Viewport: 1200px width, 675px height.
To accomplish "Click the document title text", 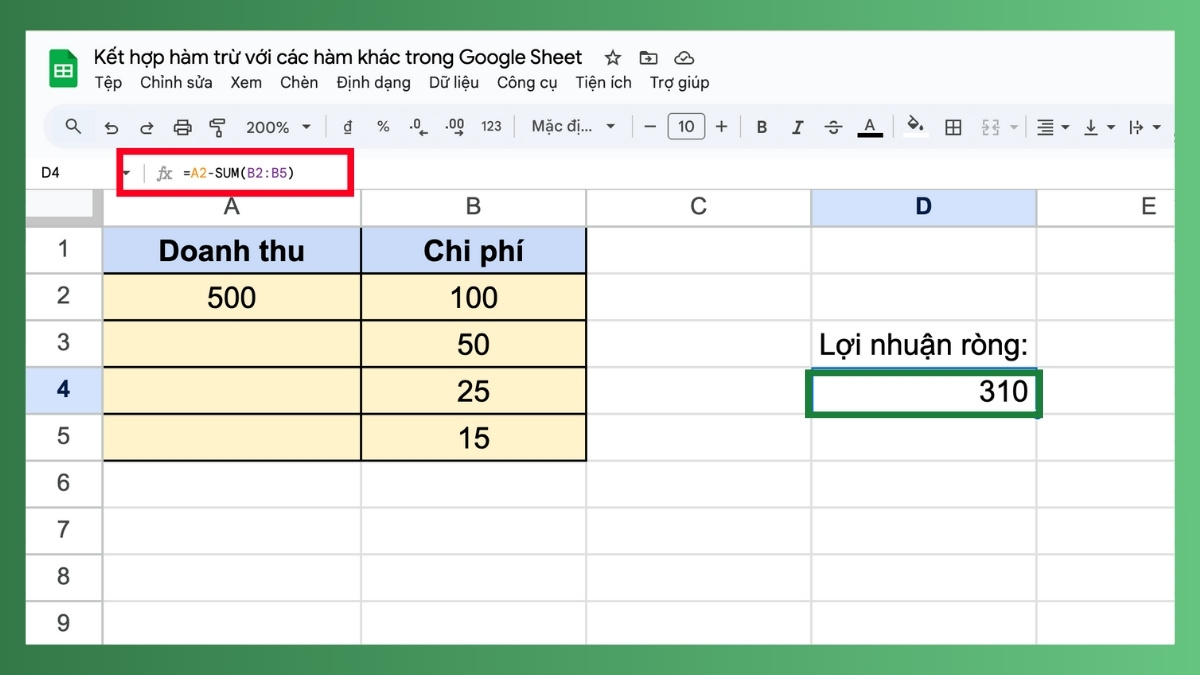I will 338,57.
